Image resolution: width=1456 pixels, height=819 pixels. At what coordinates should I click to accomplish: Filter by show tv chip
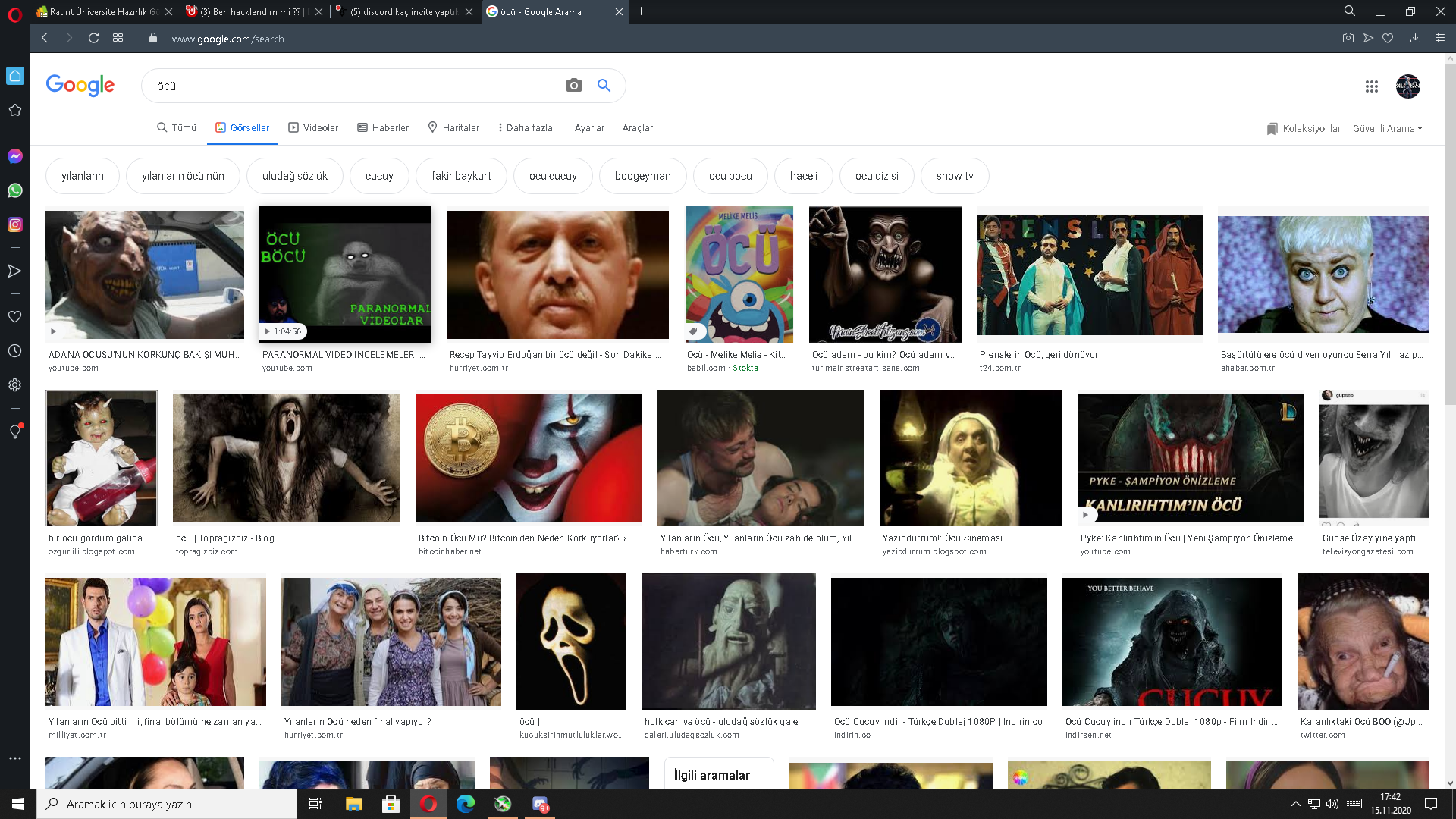coord(955,176)
